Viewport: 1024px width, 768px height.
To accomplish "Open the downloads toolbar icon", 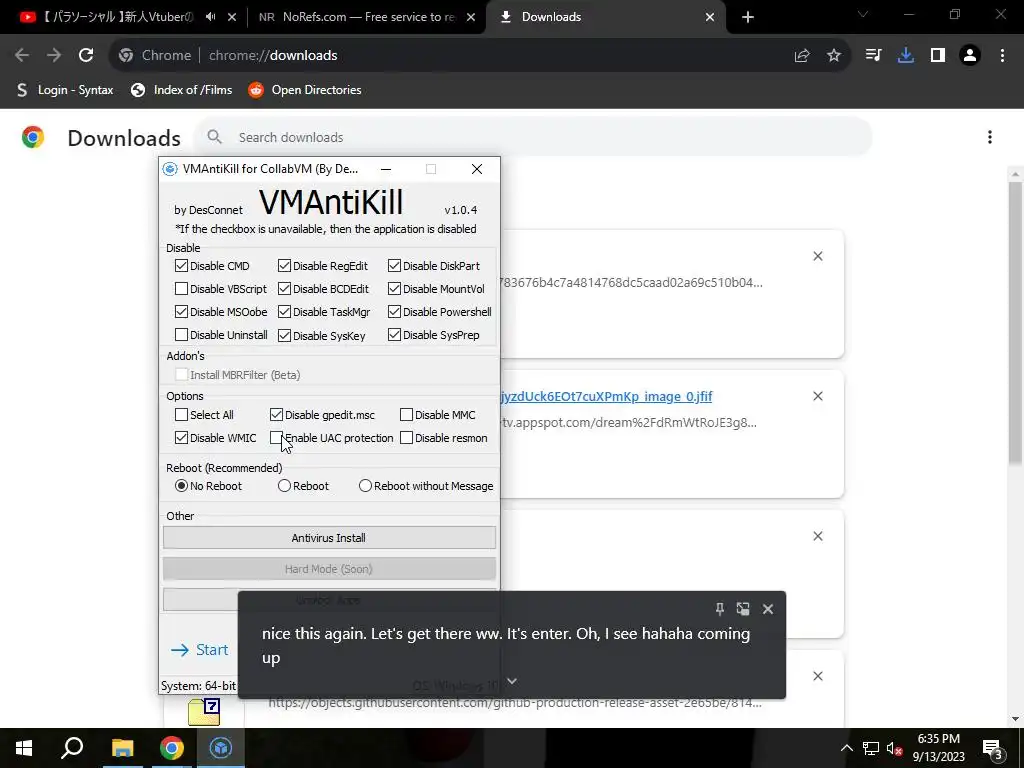I will click(905, 56).
